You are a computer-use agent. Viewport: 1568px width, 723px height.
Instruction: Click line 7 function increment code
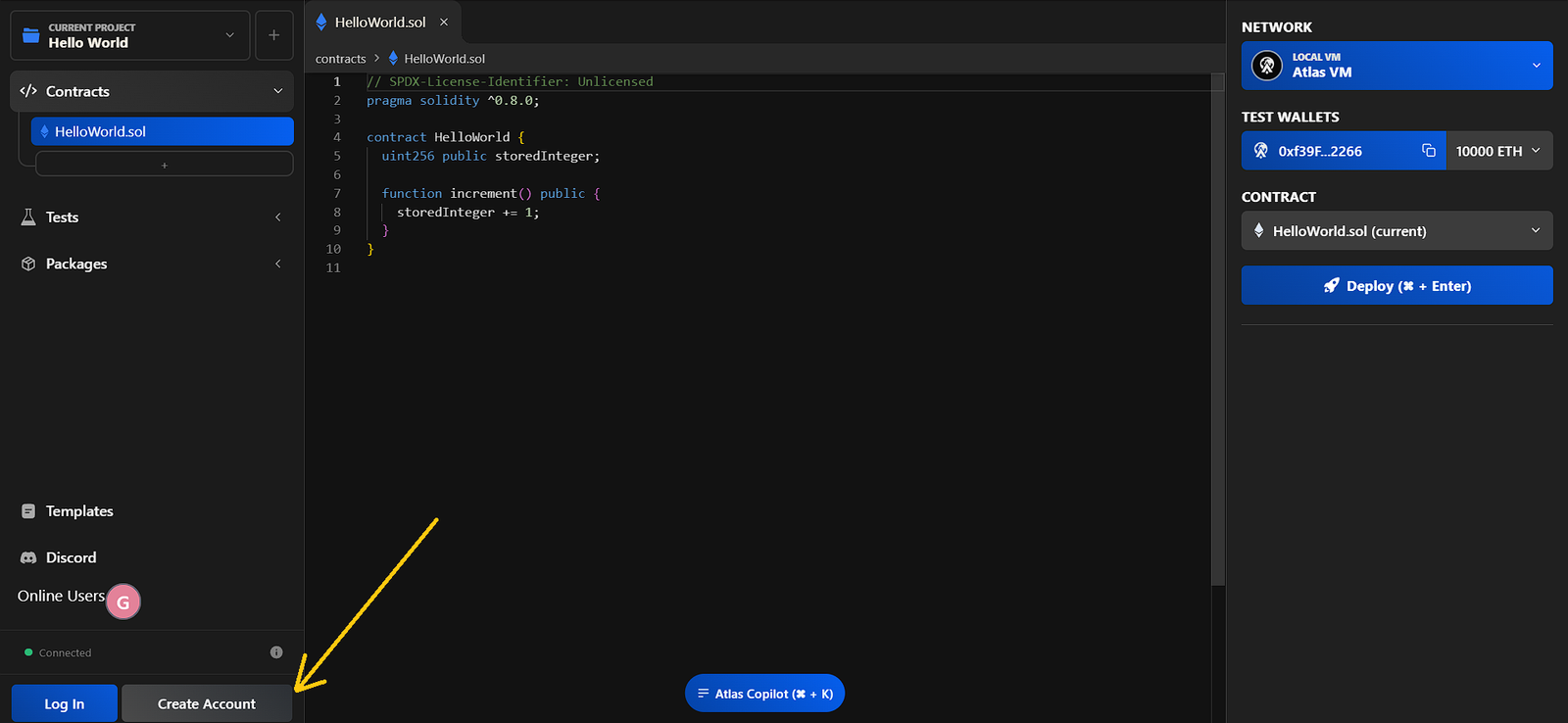pyautogui.click(x=490, y=193)
